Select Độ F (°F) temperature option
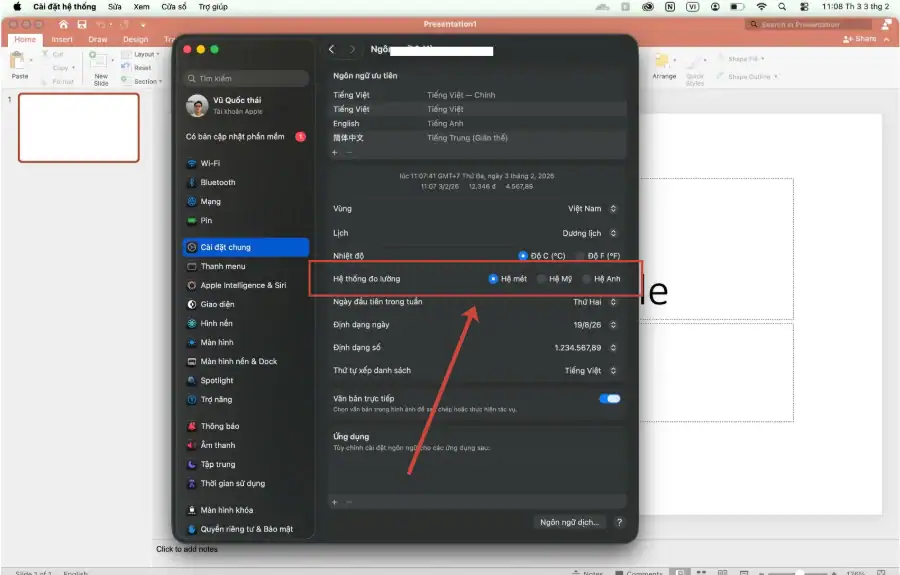 coord(581,256)
